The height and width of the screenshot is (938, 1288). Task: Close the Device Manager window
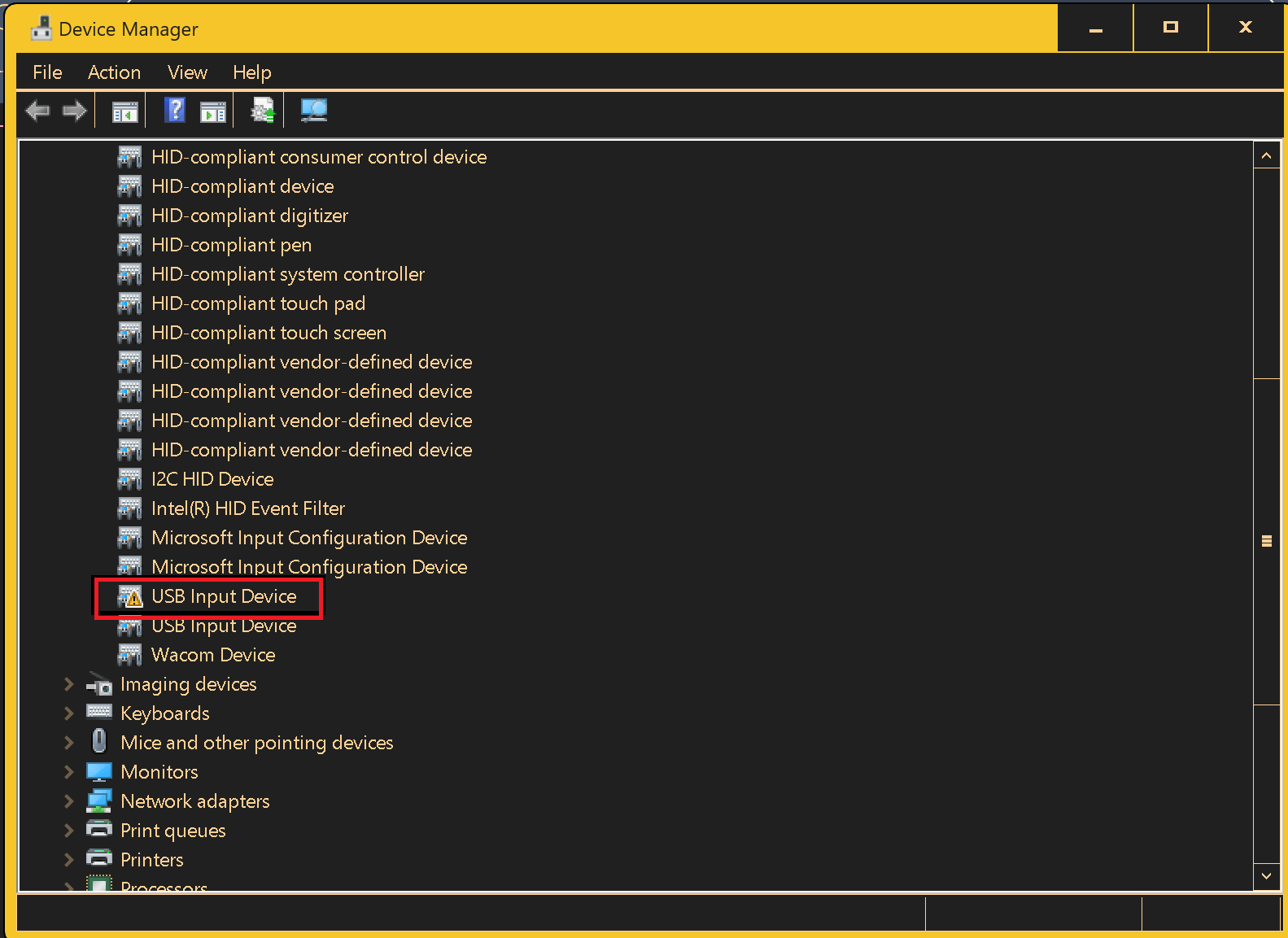1246,28
